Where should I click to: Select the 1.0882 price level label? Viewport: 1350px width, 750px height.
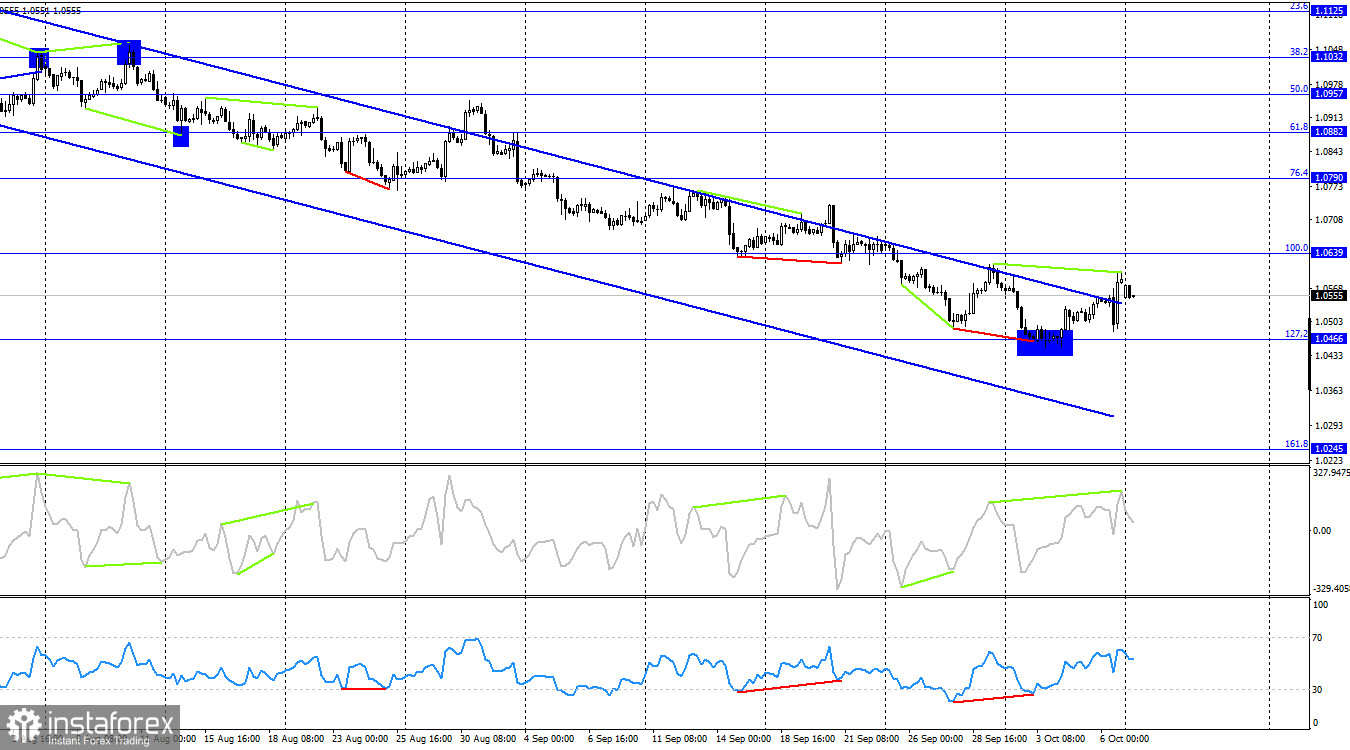click(1330, 132)
